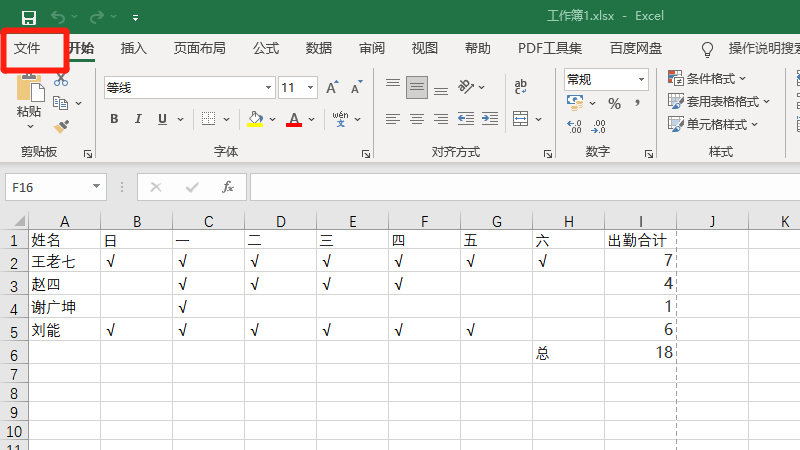Click the comma style icon
This screenshot has width=800, height=450.
(x=638, y=104)
